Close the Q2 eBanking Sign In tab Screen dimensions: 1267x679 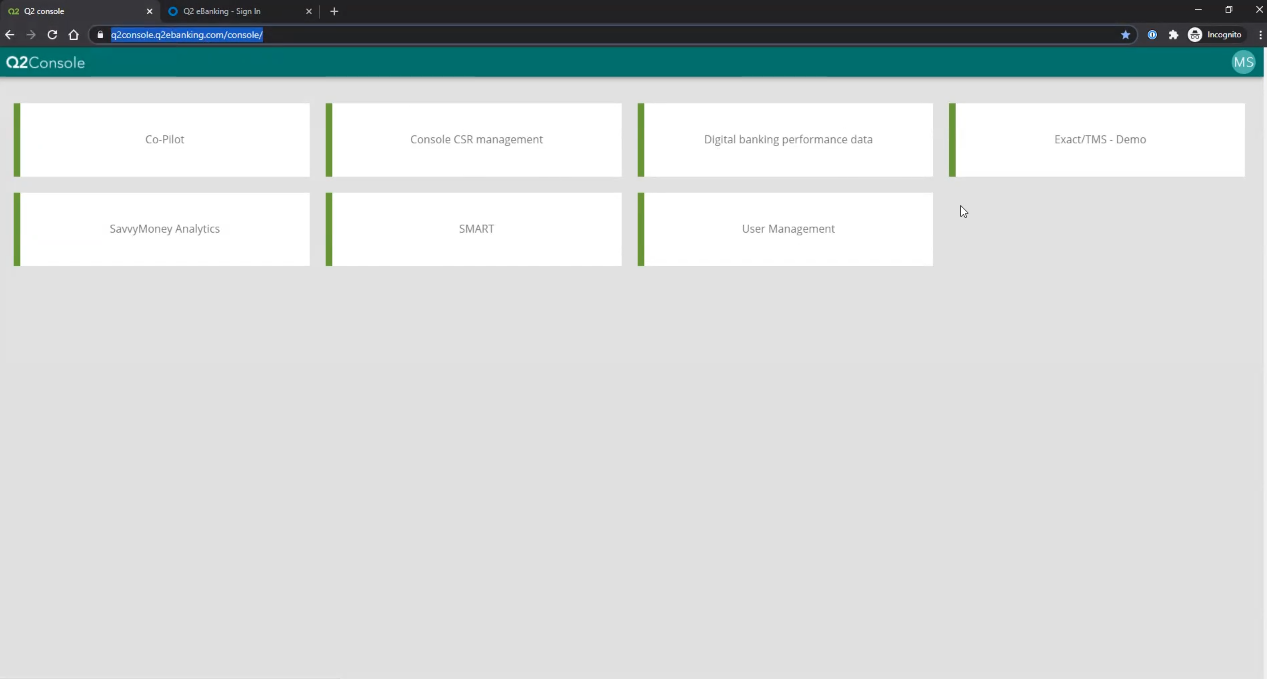point(309,11)
